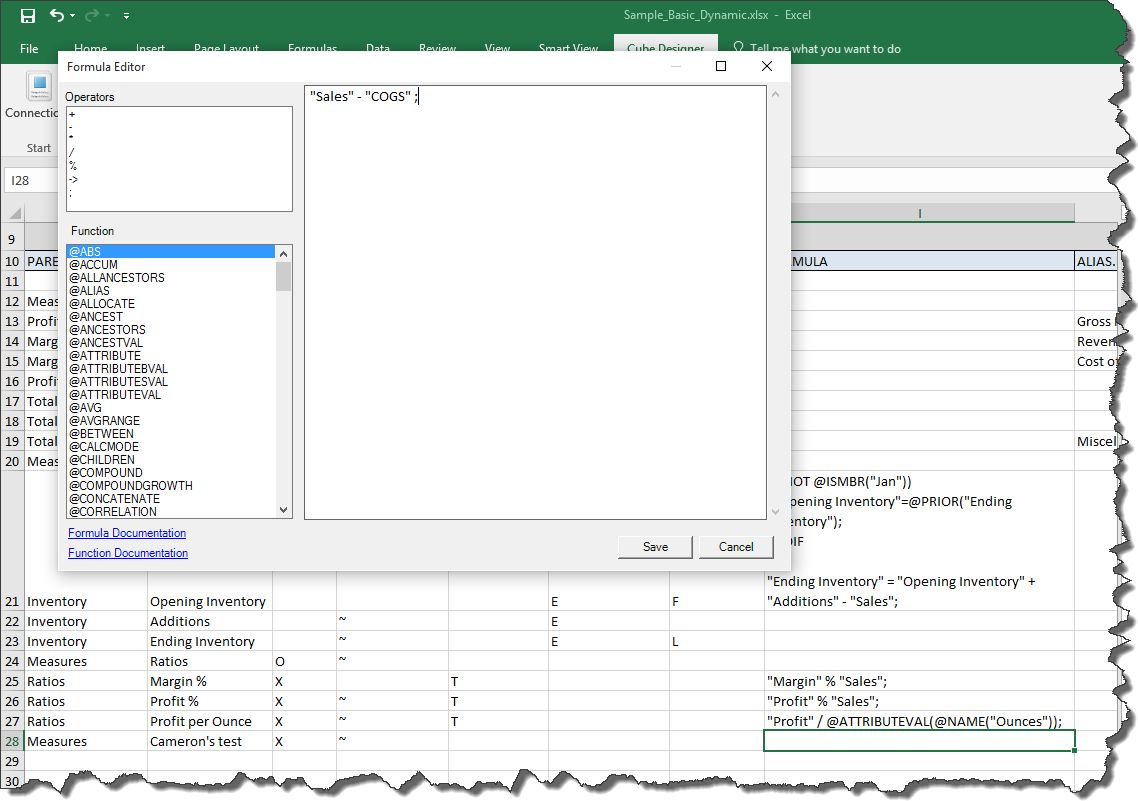Screen dimensions: 1138x801
Task: Click the Ending Inventory cell
Action: (x=210, y=641)
